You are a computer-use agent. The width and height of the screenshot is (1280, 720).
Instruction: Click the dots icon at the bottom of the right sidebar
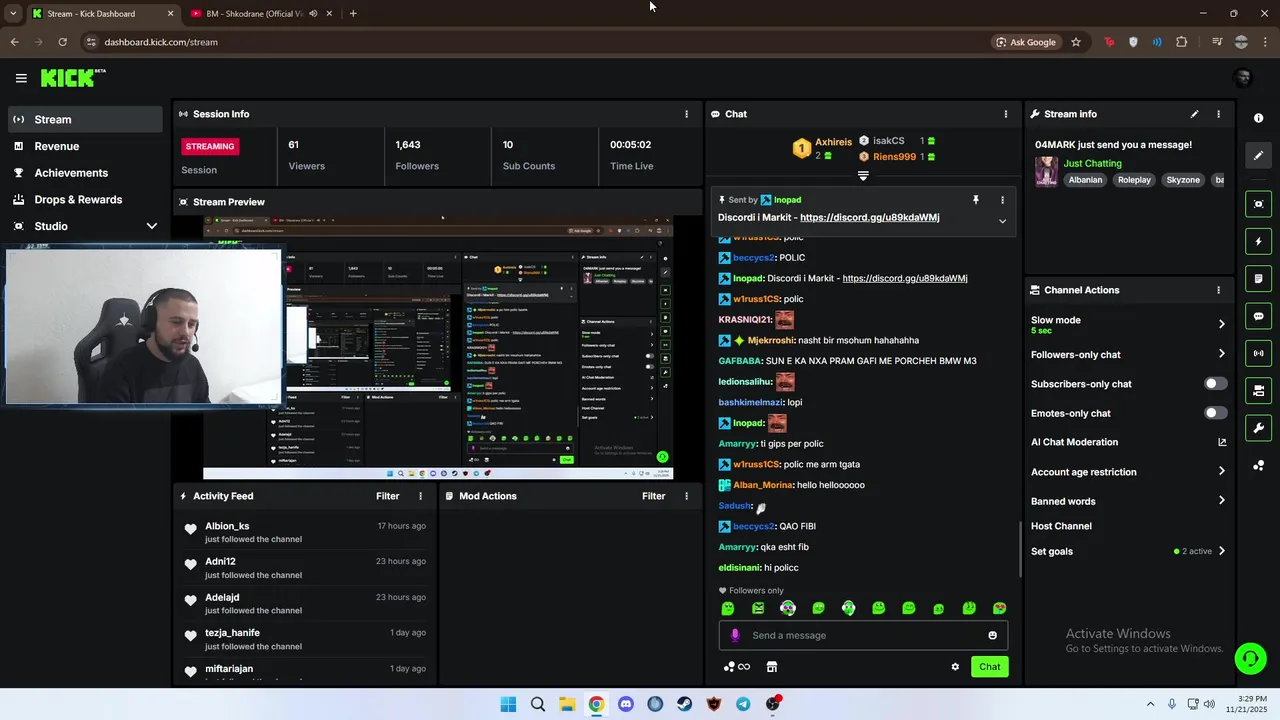tap(1258, 465)
